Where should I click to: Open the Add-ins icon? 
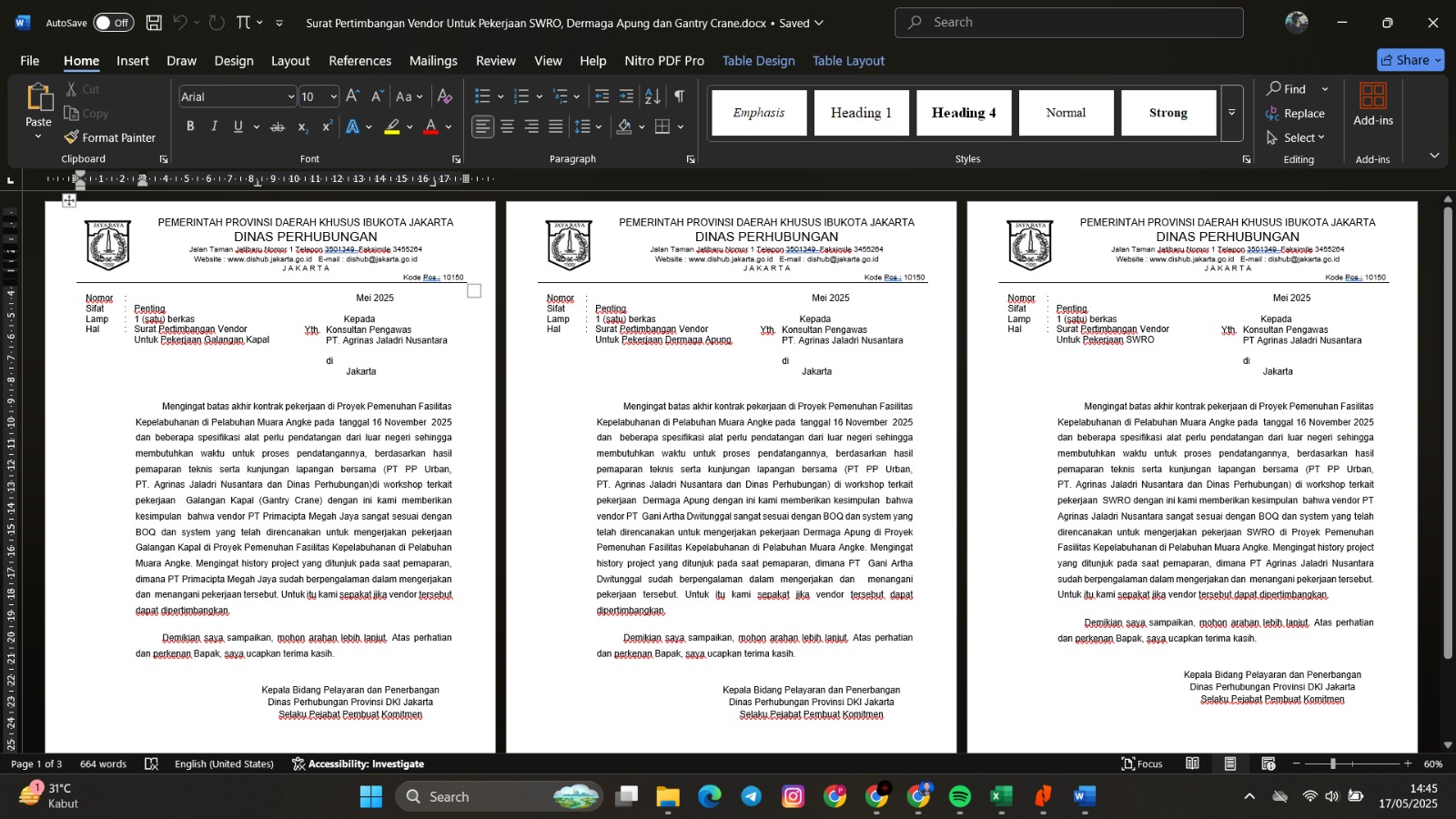(x=1373, y=104)
